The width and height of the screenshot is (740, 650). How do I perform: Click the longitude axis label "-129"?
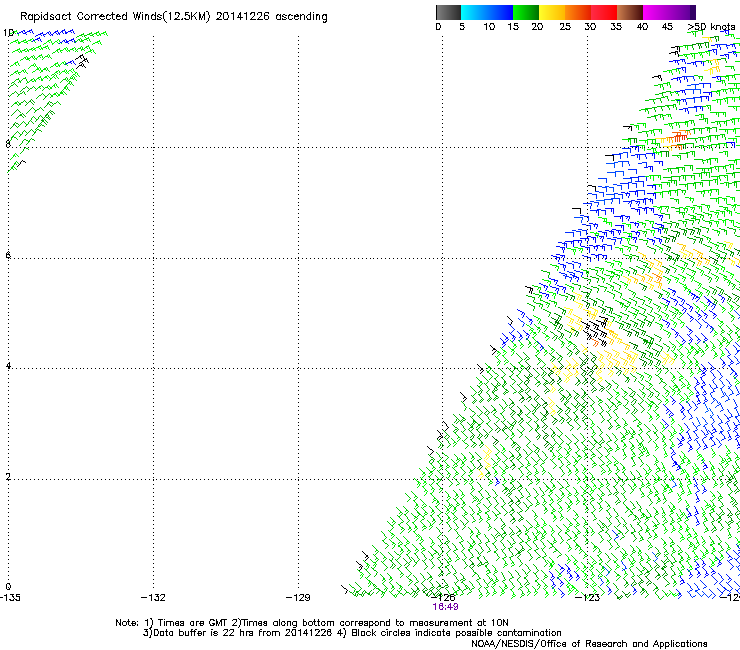[298, 598]
